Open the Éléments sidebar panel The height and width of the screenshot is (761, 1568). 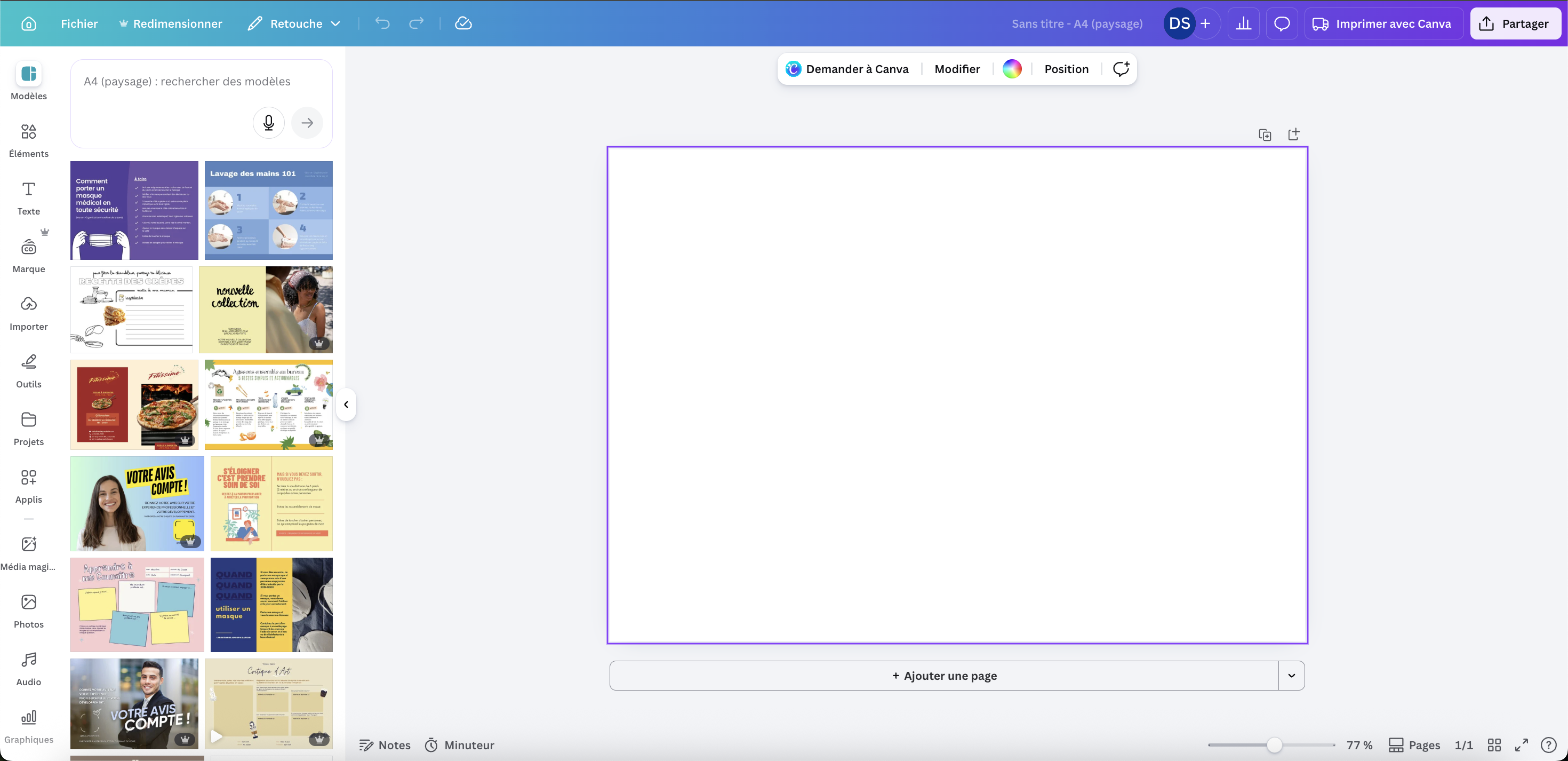click(x=29, y=140)
